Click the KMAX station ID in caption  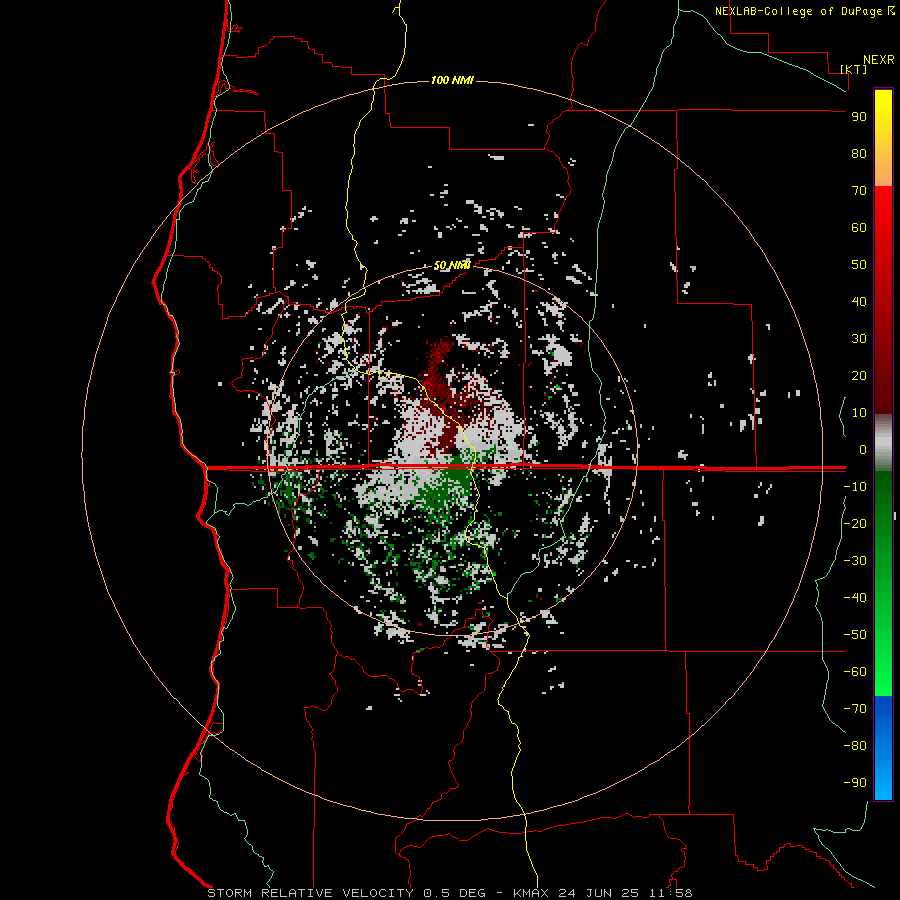point(530,893)
